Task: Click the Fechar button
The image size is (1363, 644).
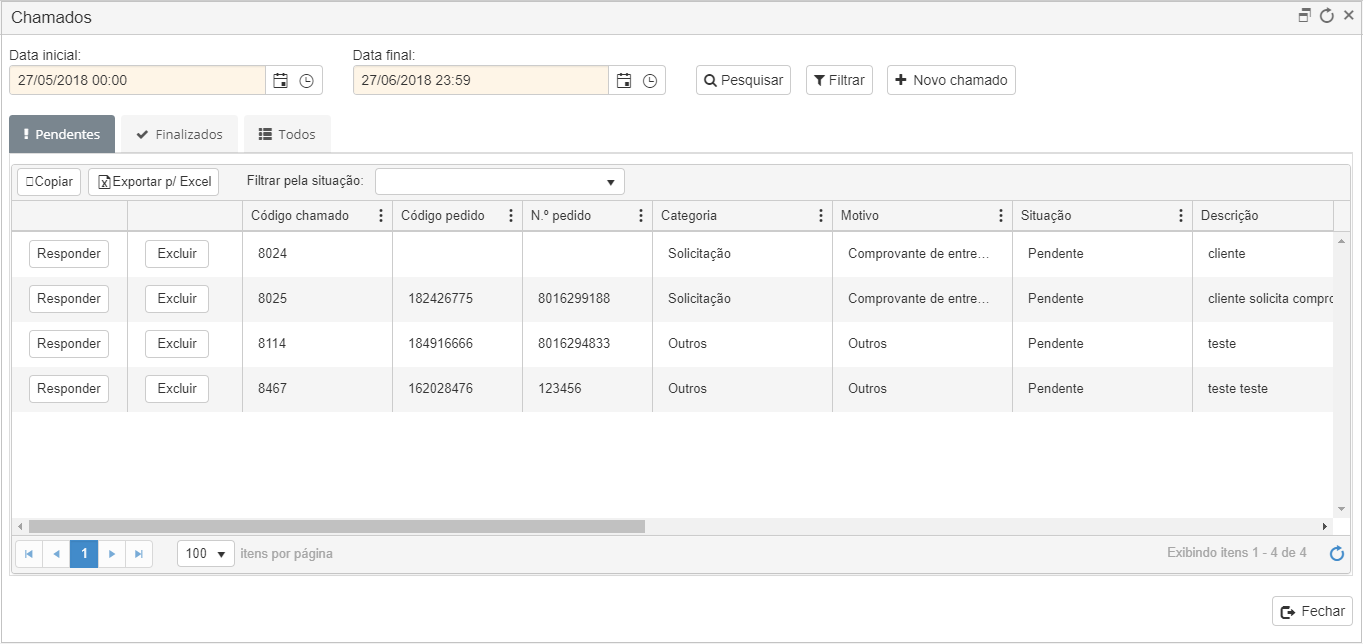Action: (1313, 612)
